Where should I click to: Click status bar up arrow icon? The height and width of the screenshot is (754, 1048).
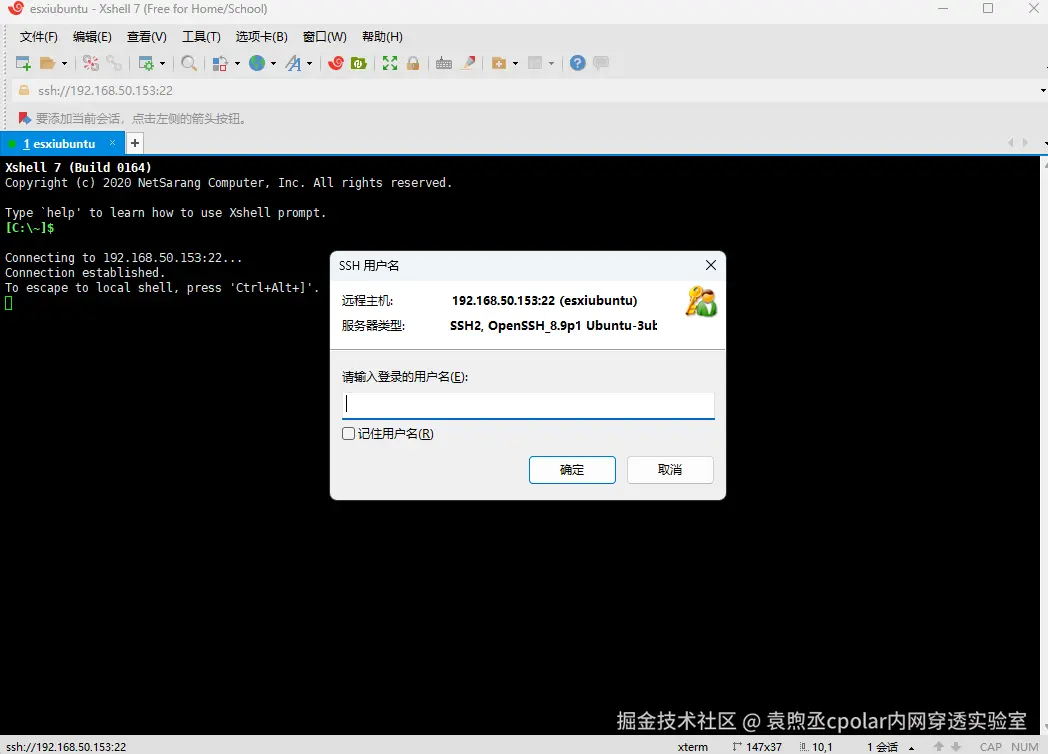pyautogui.click(x=938, y=747)
